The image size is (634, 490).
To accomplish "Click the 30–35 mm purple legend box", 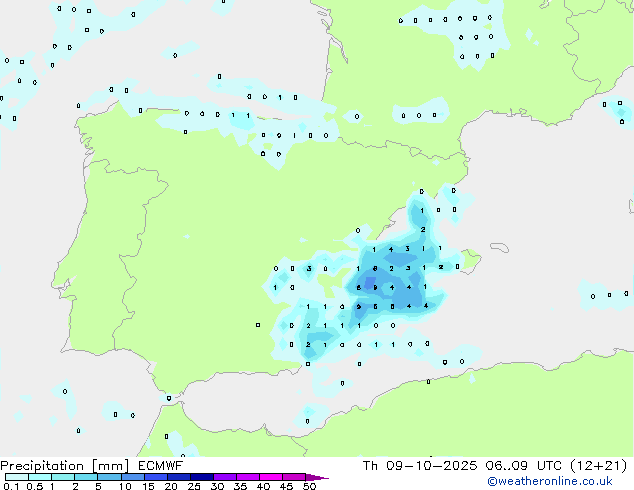I will pyautogui.click(x=224, y=477).
